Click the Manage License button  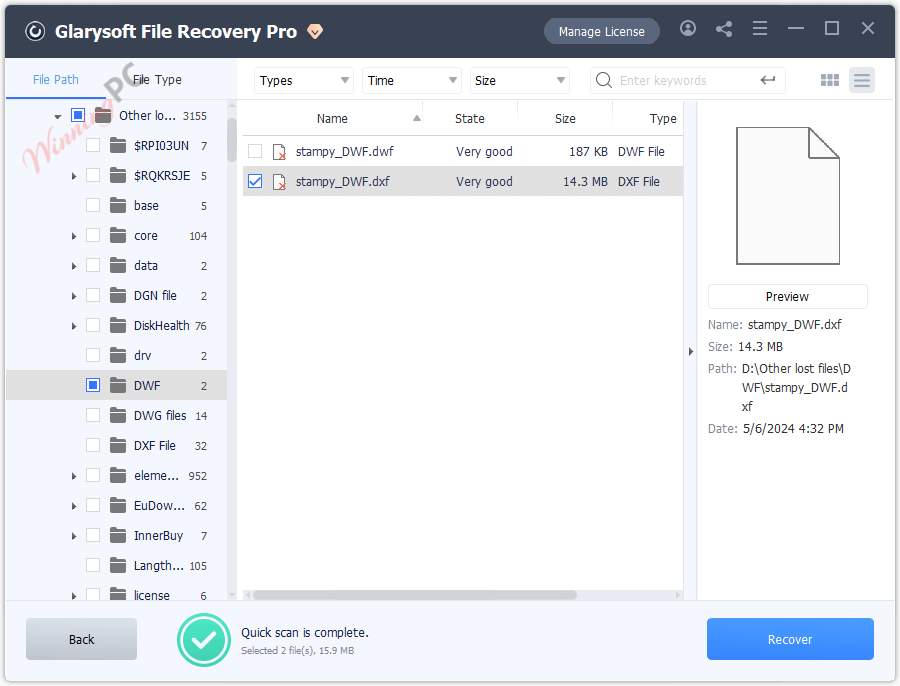pyautogui.click(x=602, y=32)
